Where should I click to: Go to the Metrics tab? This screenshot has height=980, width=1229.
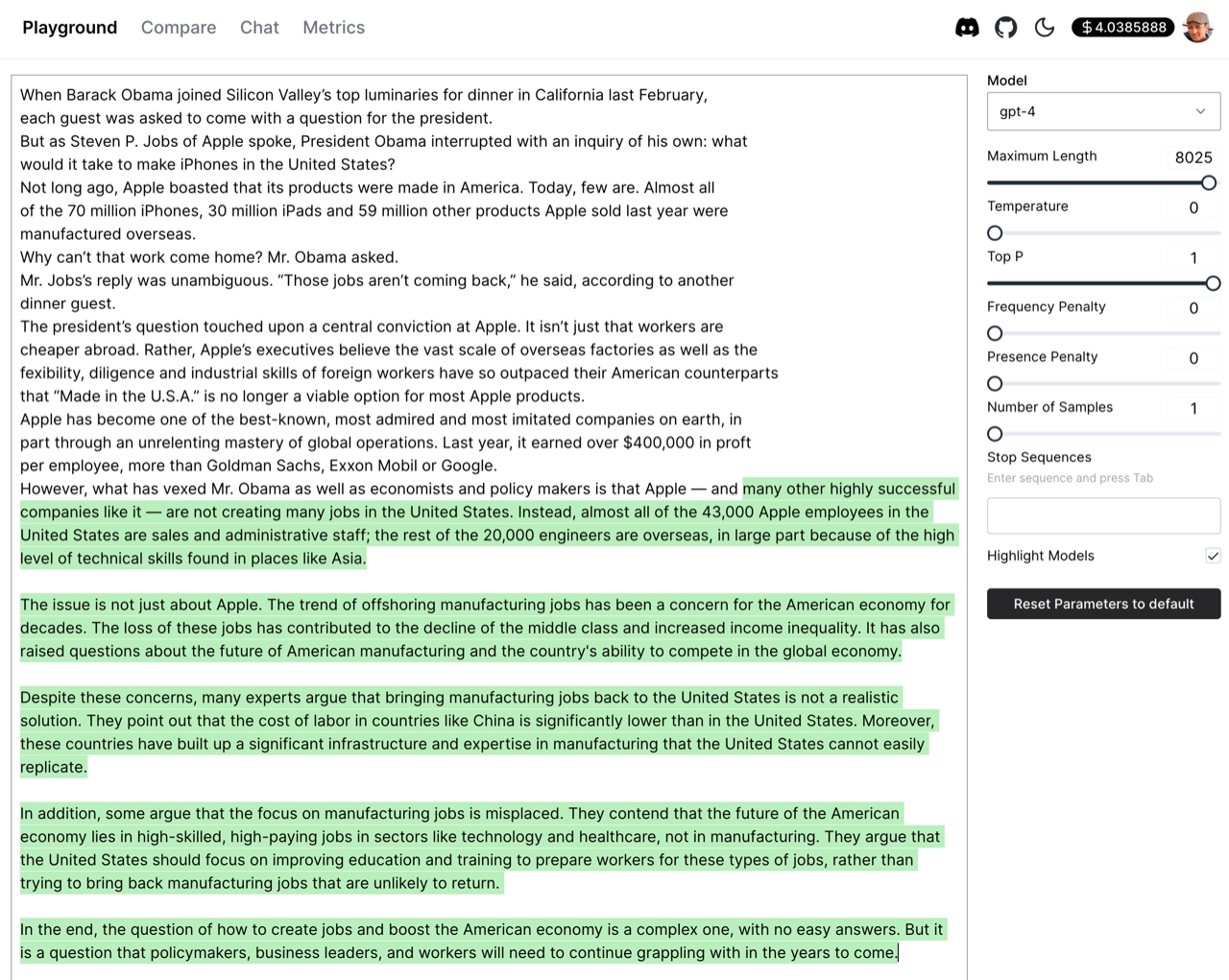(x=334, y=28)
